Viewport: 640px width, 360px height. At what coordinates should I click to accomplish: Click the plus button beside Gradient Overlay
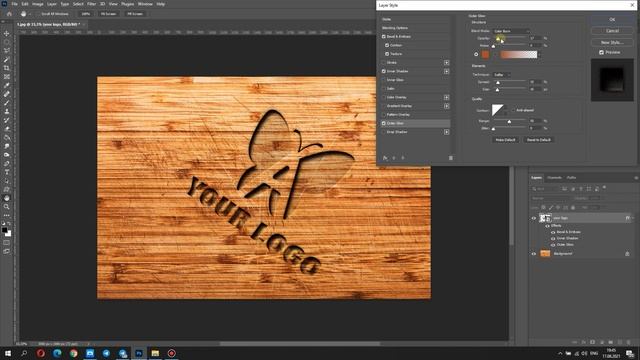(447, 106)
